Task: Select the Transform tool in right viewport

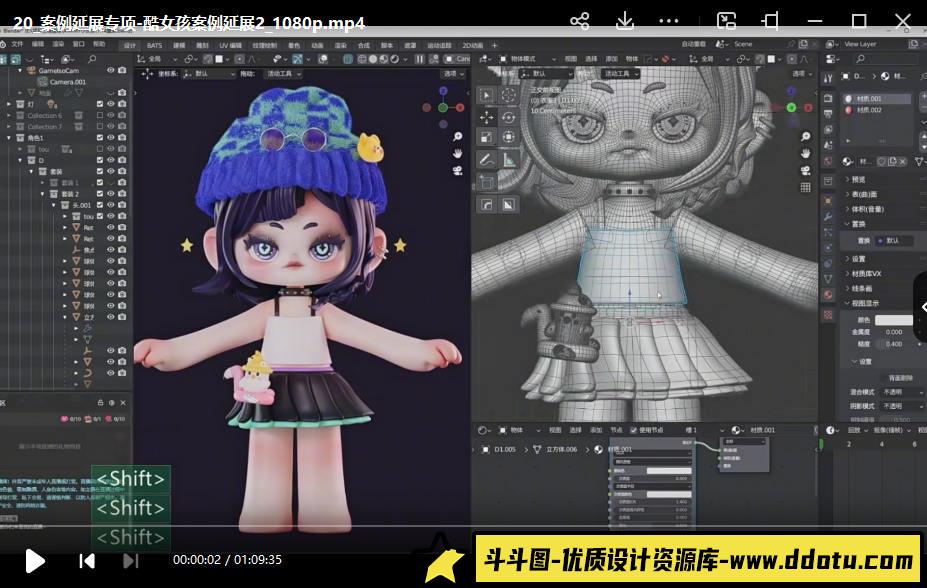Action: click(x=508, y=138)
